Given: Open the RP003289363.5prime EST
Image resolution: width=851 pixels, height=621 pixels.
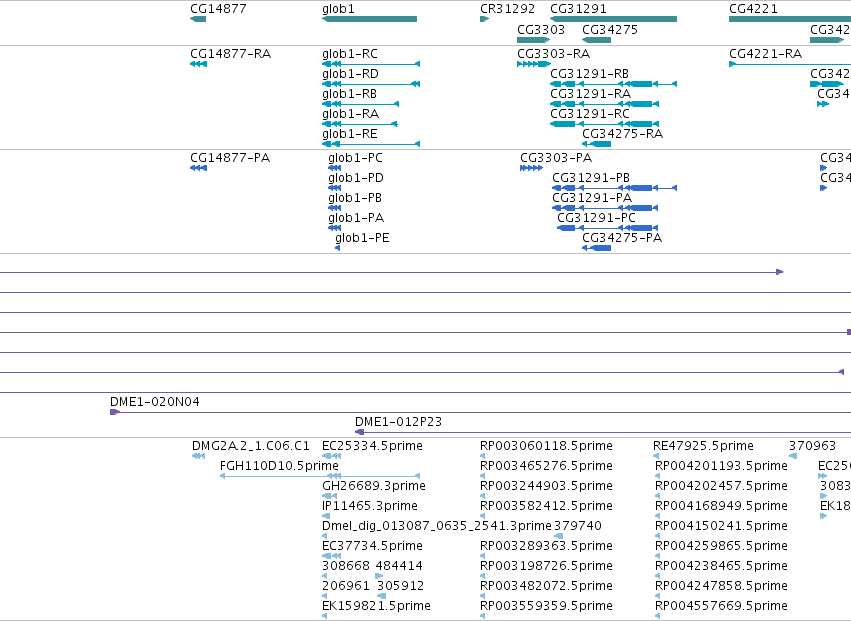Looking at the screenshot, I should (547, 547).
